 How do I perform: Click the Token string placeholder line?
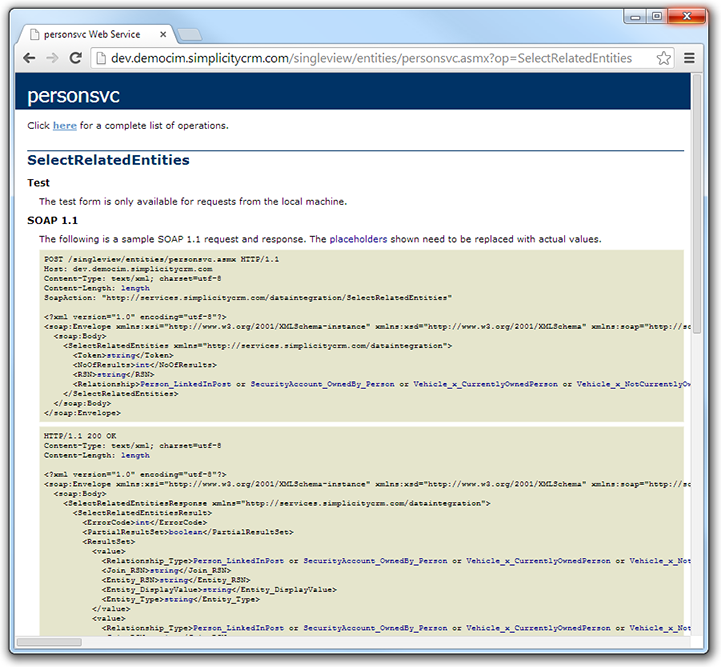[123, 355]
